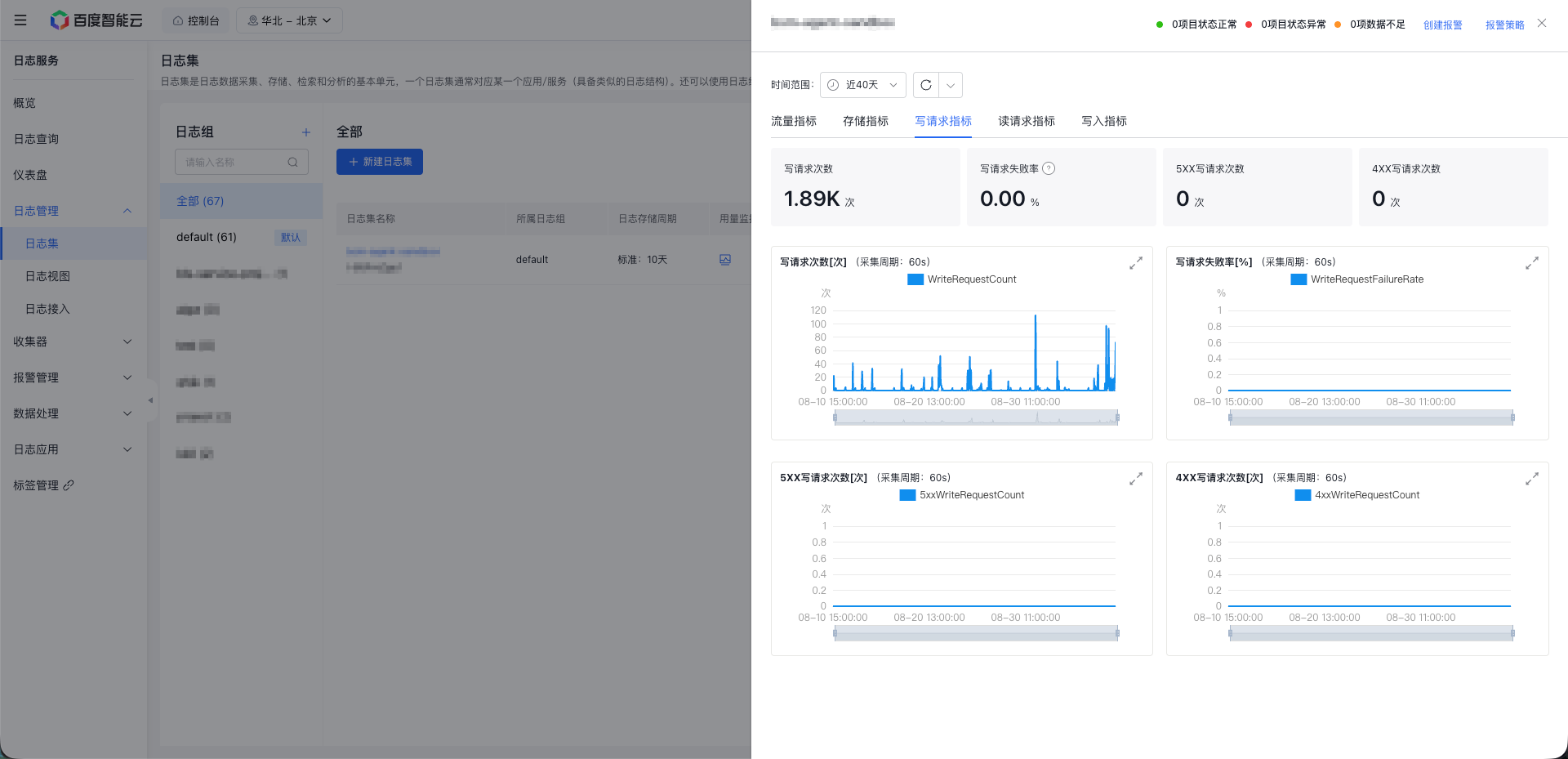Click the refresh icon beside time range
The width and height of the screenshot is (1568, 759).
point(926,85)
